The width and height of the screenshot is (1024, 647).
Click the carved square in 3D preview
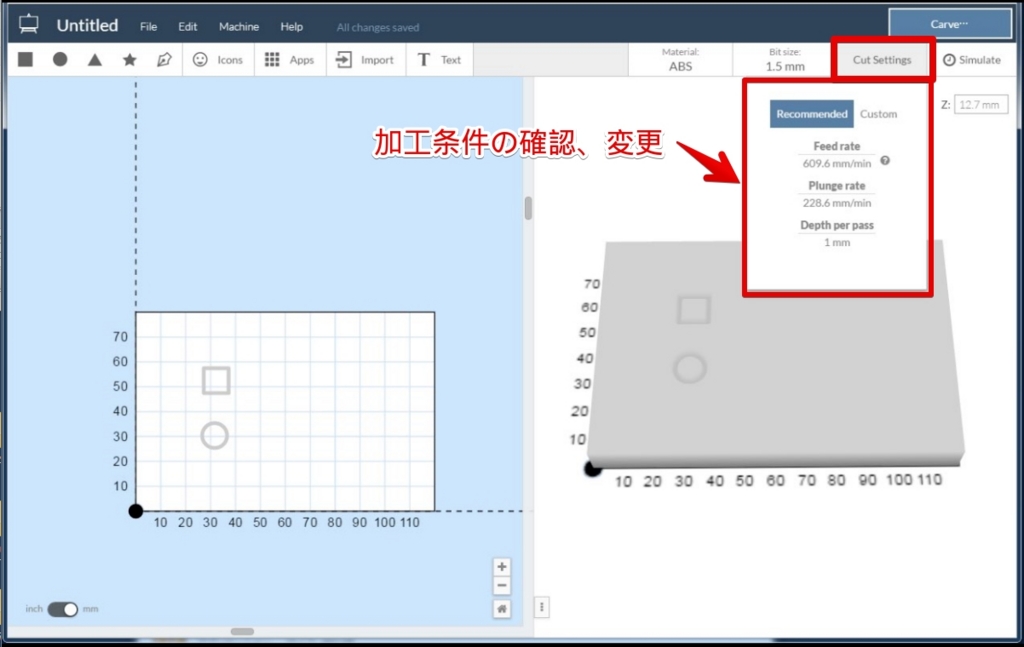693,310
